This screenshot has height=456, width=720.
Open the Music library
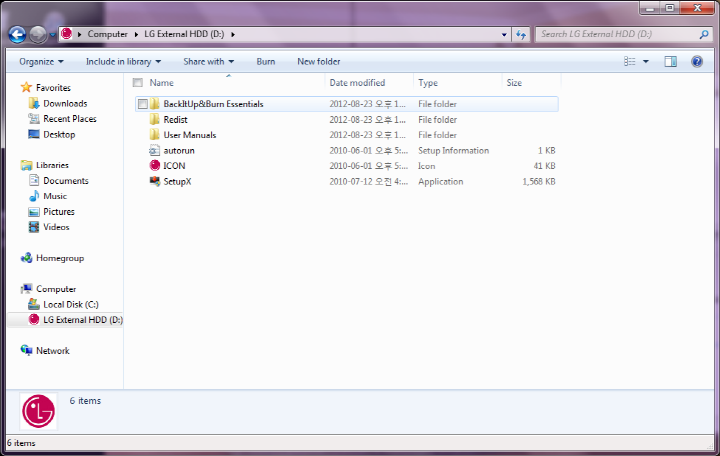tap(55, 196)
